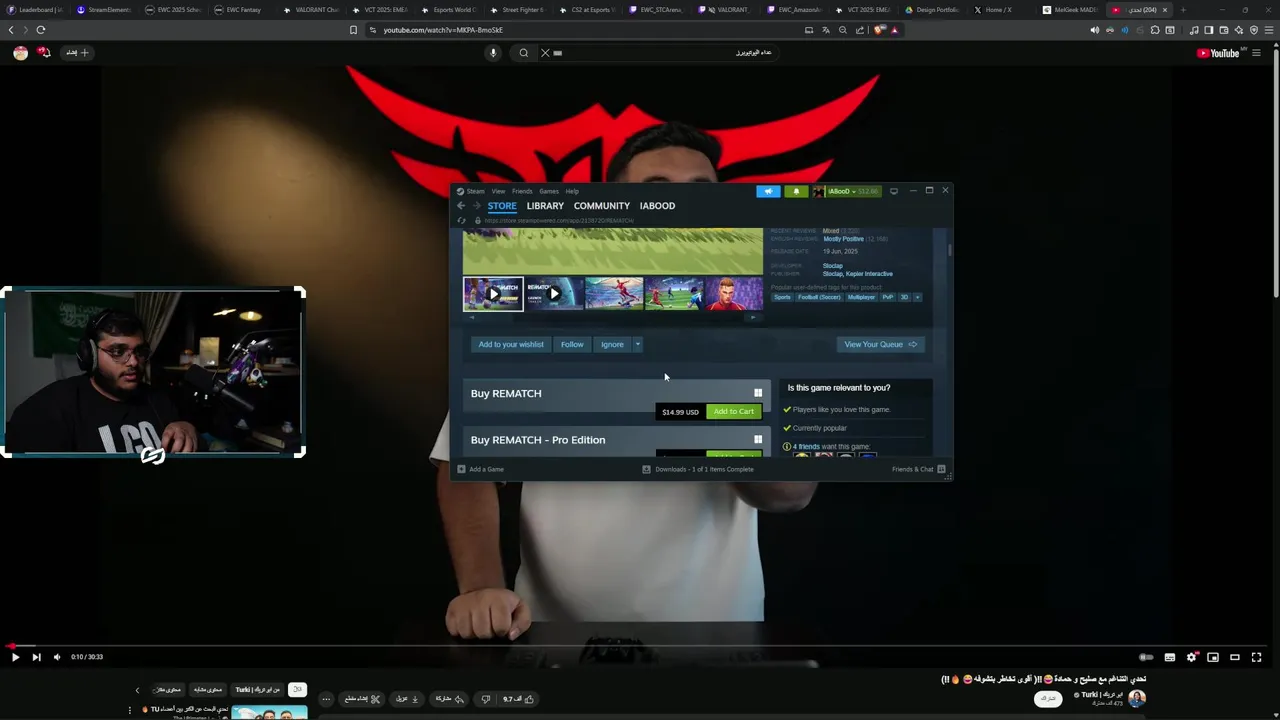
Task: Toggle YouTube autoplay switch
Action: pyautogui.click(x=1146, y=657)
